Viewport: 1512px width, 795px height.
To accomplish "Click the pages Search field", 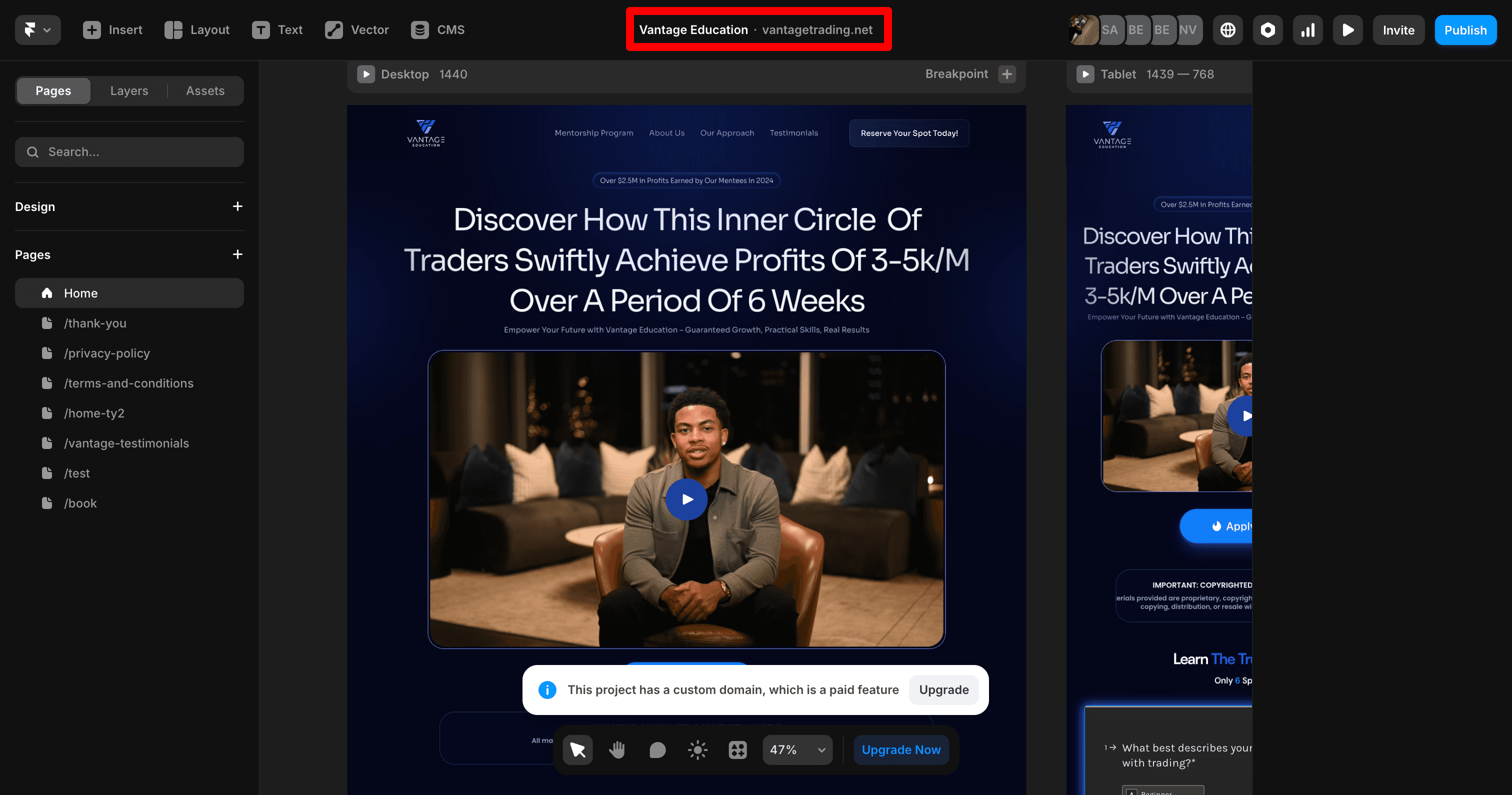I will (129, 152).
